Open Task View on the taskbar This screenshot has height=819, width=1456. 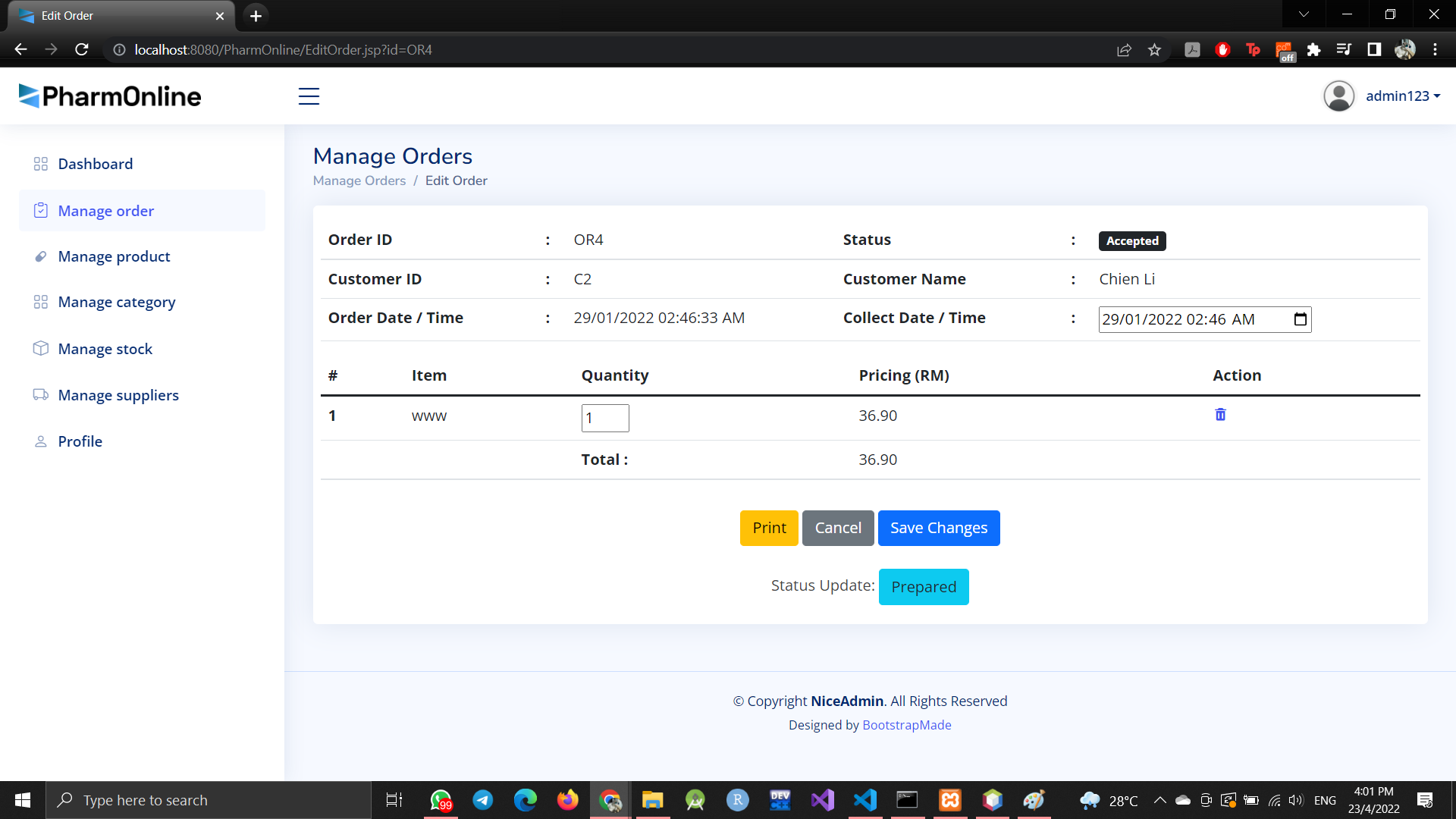[x=394, y=800]
